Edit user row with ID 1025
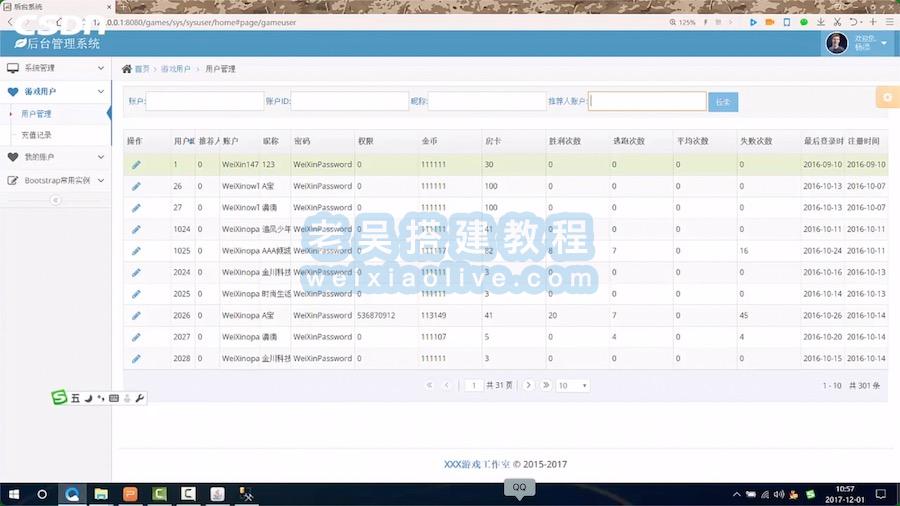This screenshot has width=900, height=506. (136, 251)
